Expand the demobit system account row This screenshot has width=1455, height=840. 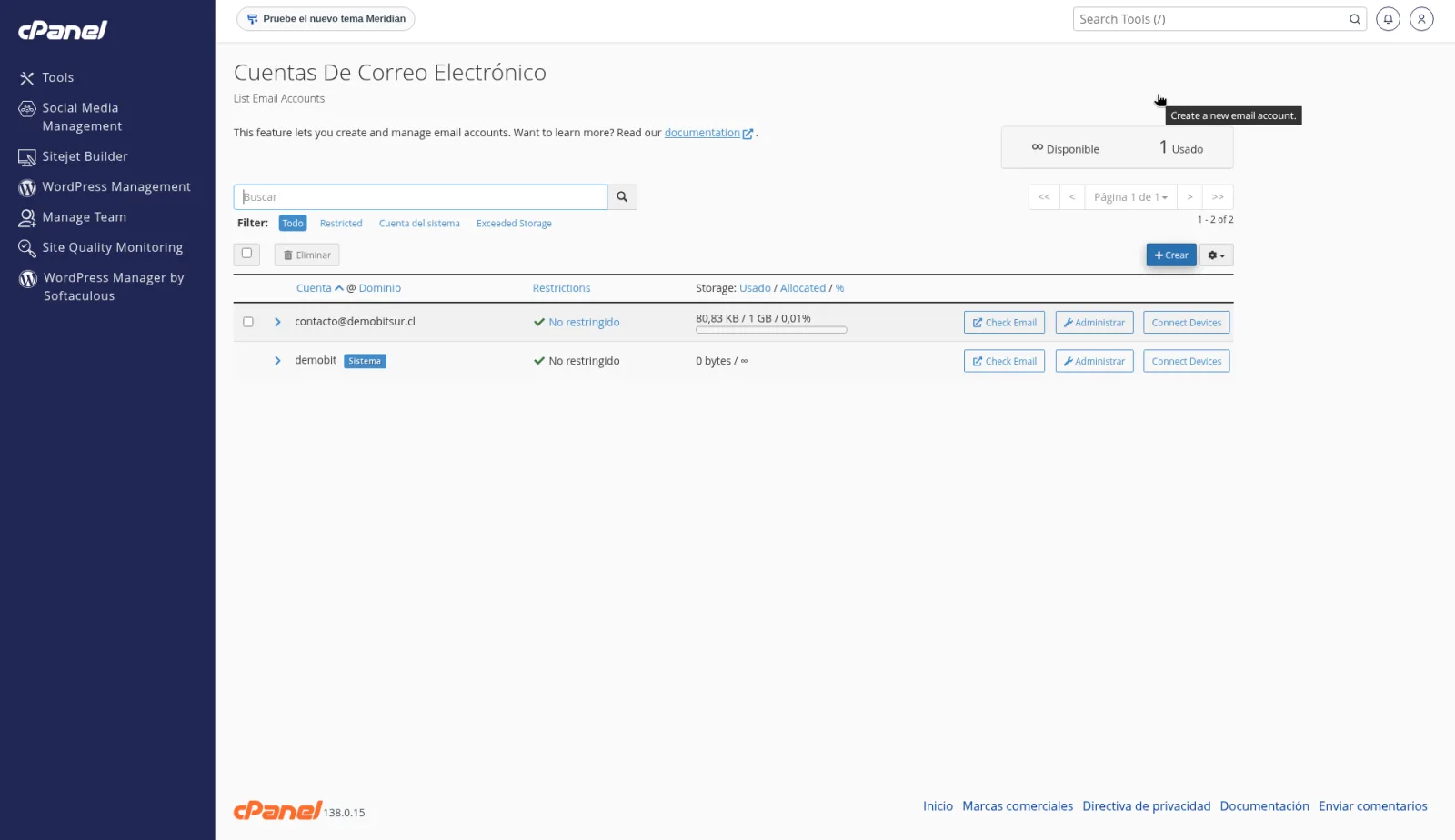point(277,361)
